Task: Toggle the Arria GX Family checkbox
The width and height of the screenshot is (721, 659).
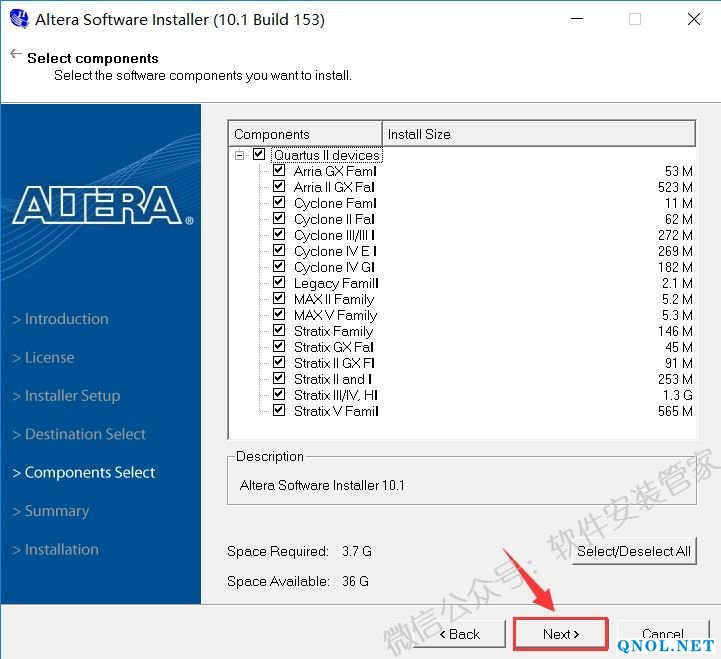Action: 279,171
